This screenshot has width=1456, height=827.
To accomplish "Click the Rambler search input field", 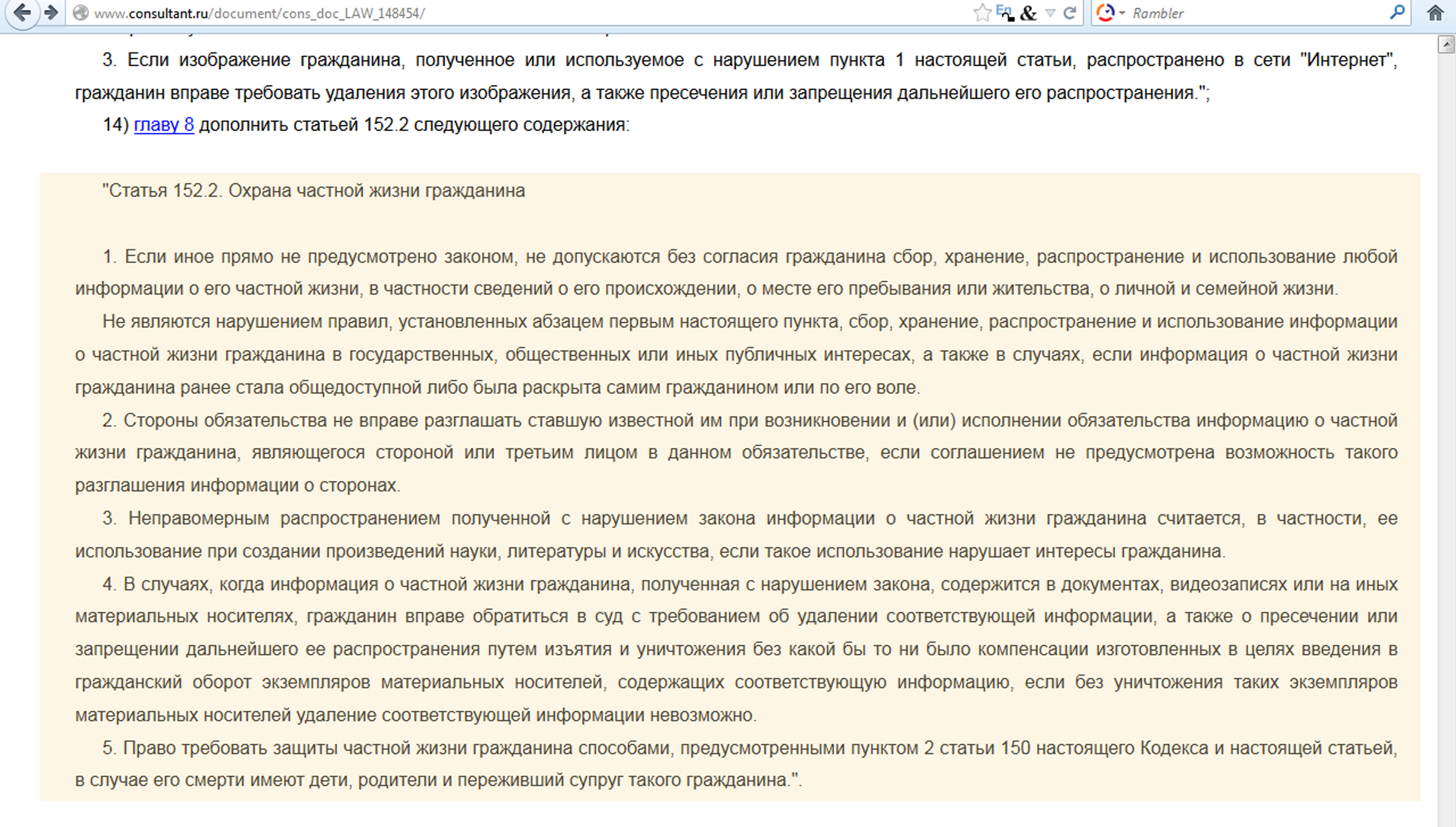I will coord(1249,13).
